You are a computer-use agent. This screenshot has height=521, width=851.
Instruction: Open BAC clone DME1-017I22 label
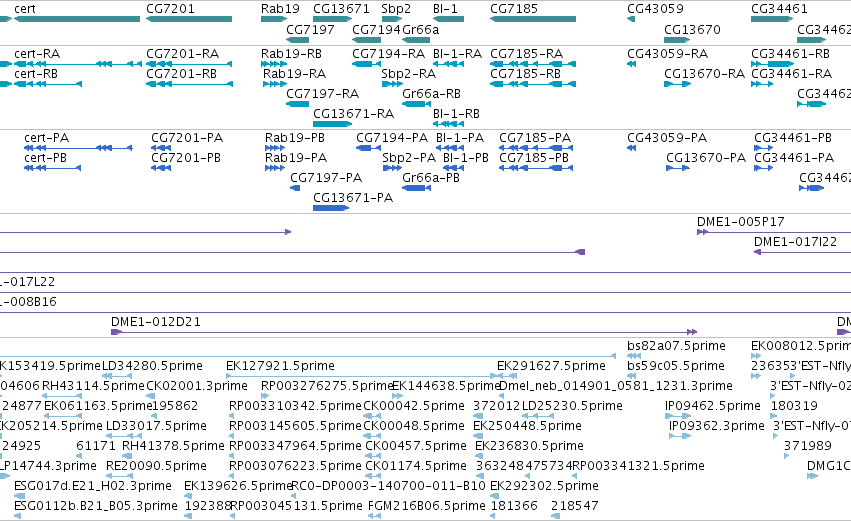pos(796,242)
